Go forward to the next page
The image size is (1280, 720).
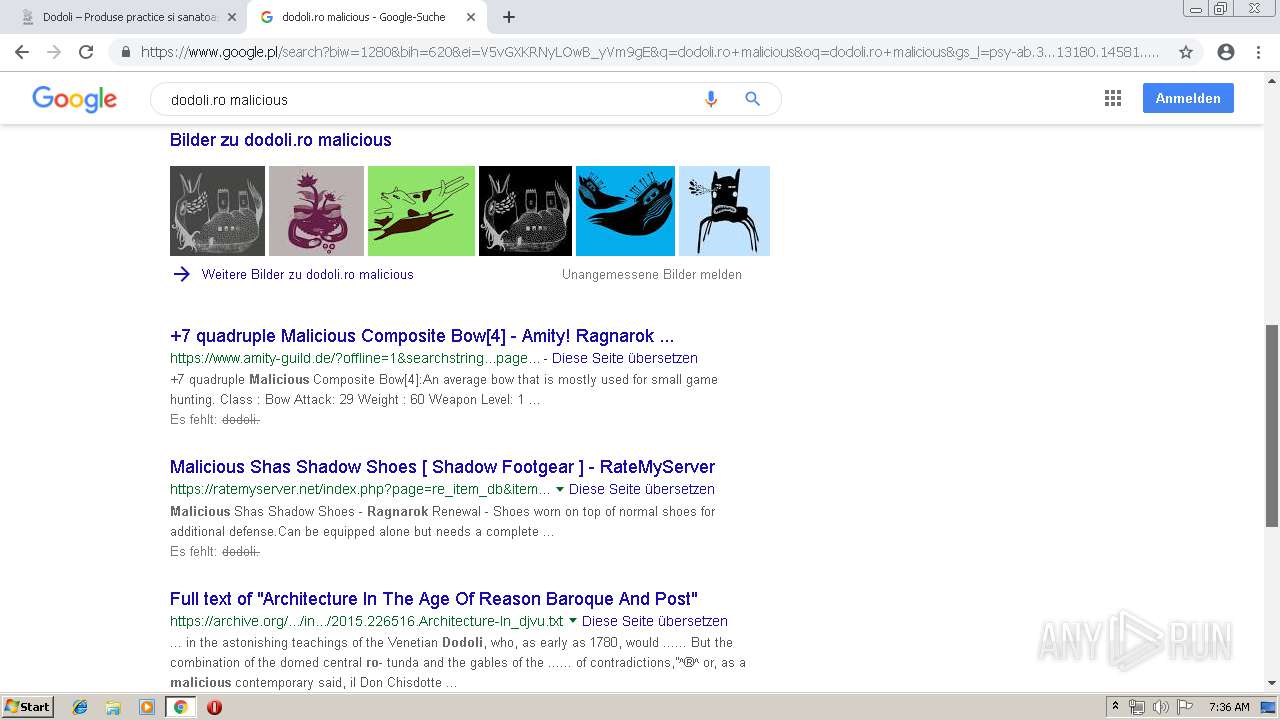(54, 52)
